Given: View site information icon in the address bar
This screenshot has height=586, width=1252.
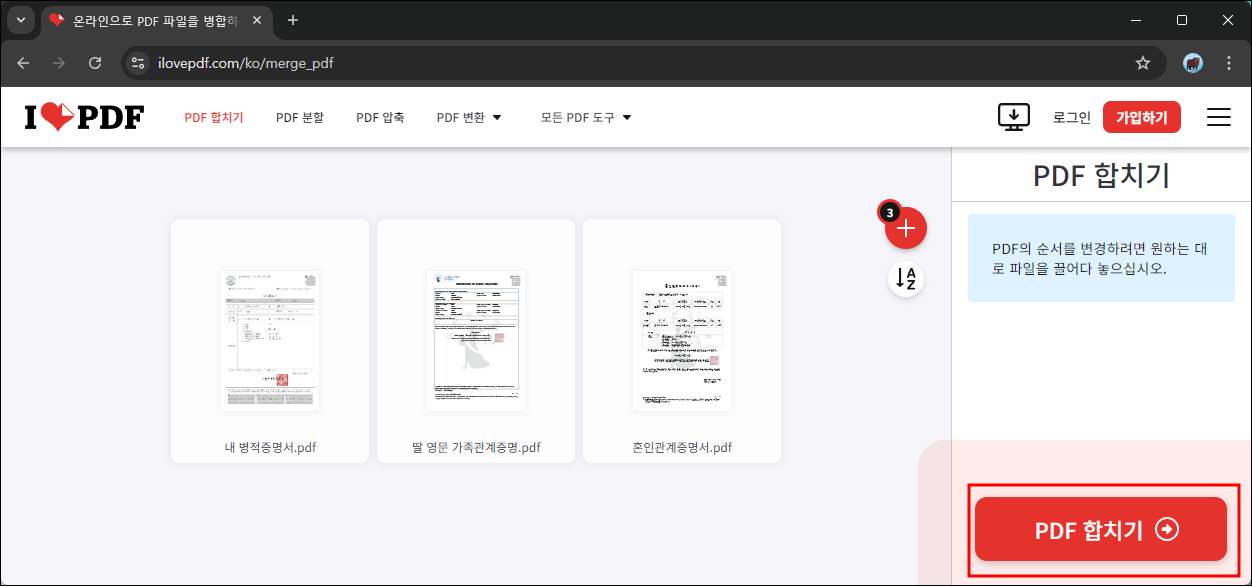Looking at the screenshot, I should [x=138, y=63].
